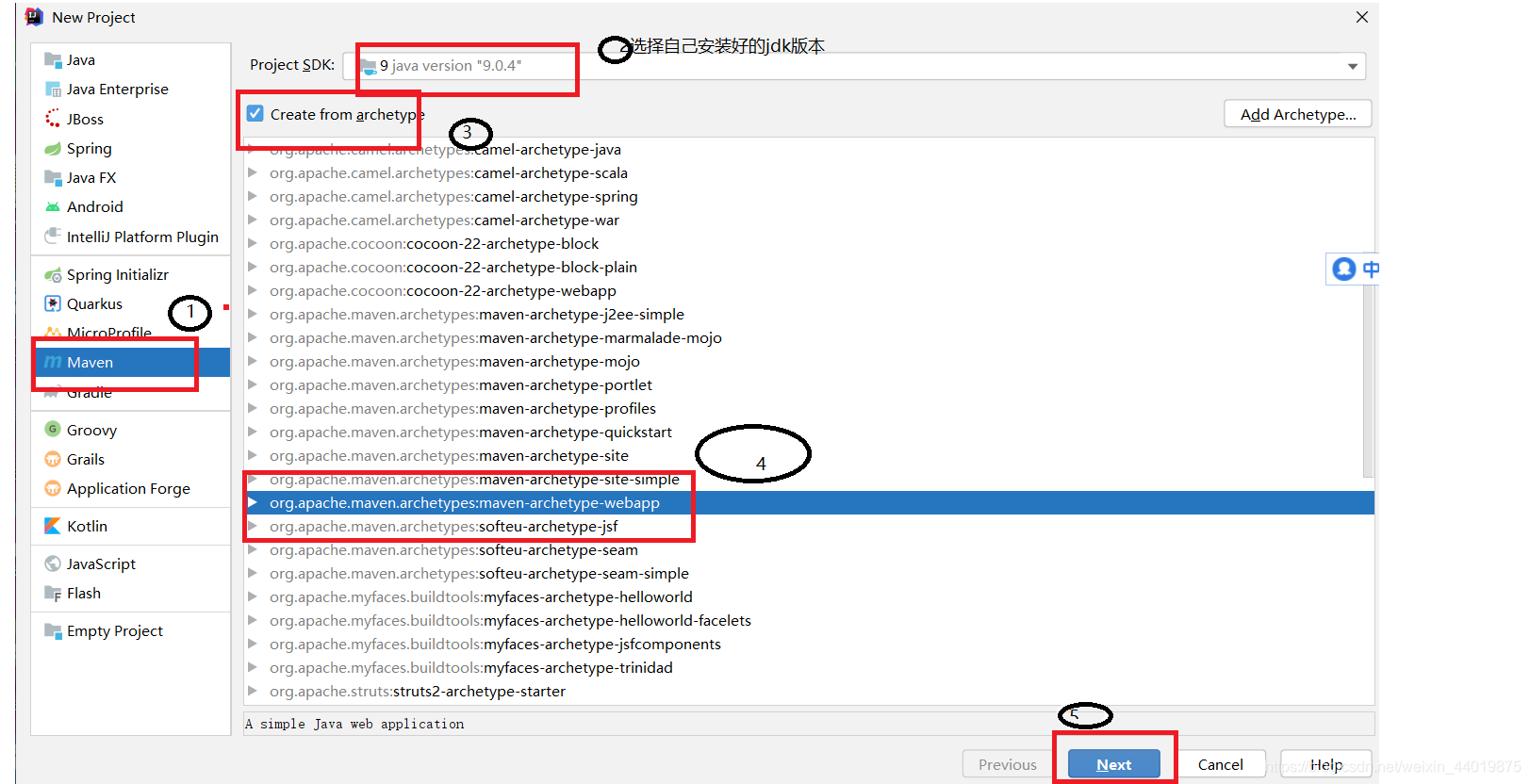Select Gradle project type
Screen dimensions: 1530x784
tap(131, 392)
